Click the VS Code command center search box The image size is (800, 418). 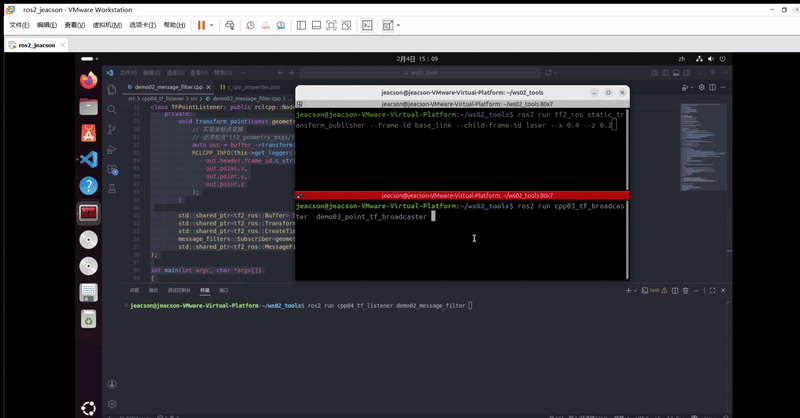(420, 73)
